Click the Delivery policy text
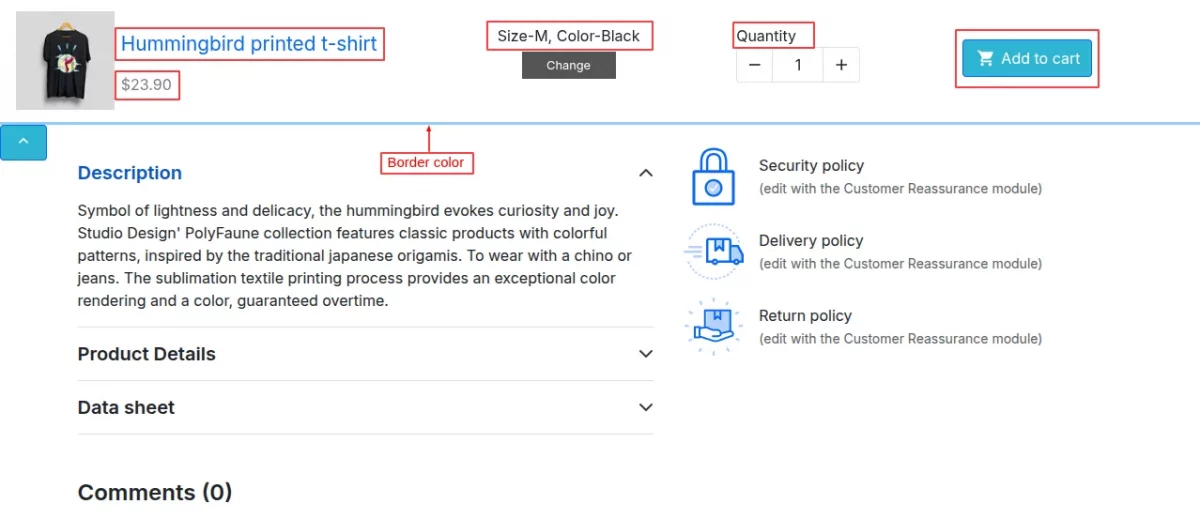Screen dimensions: 1200x519 [811, 241]
